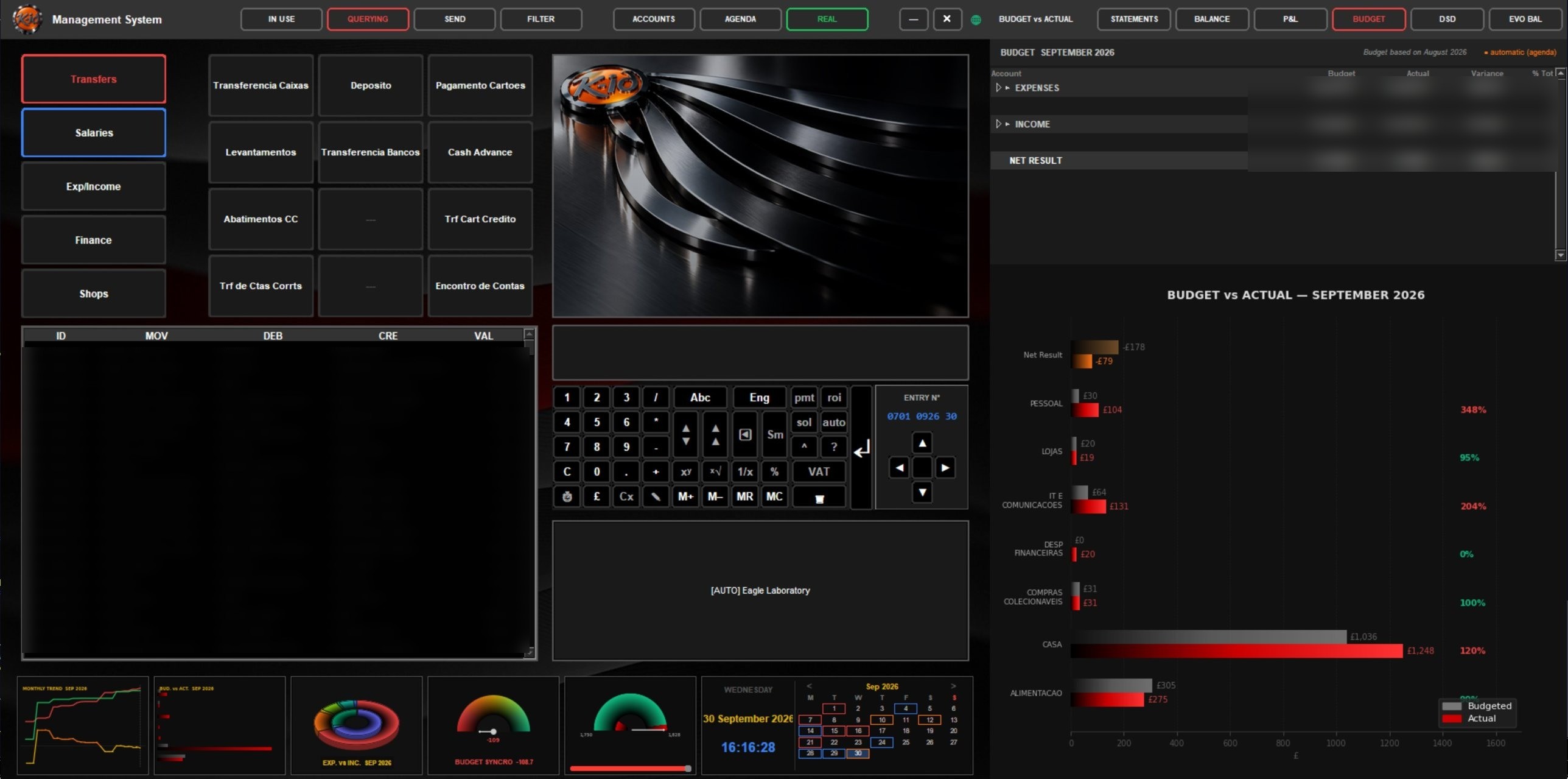Click the trash bin key below VAT
The width and height of the screenshot is (1568, 779).
pyautogui.click(x=819, y=496)
